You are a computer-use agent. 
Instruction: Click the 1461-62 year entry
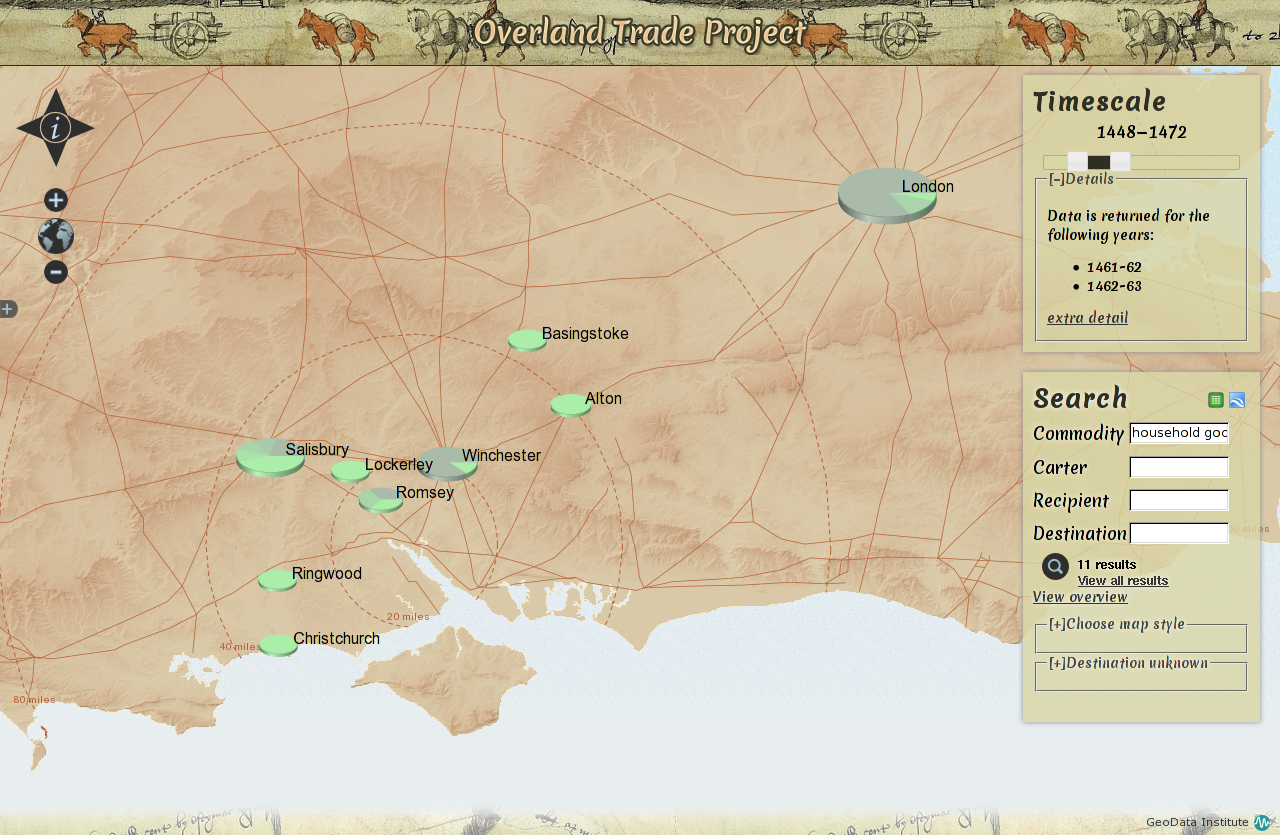1114,267
